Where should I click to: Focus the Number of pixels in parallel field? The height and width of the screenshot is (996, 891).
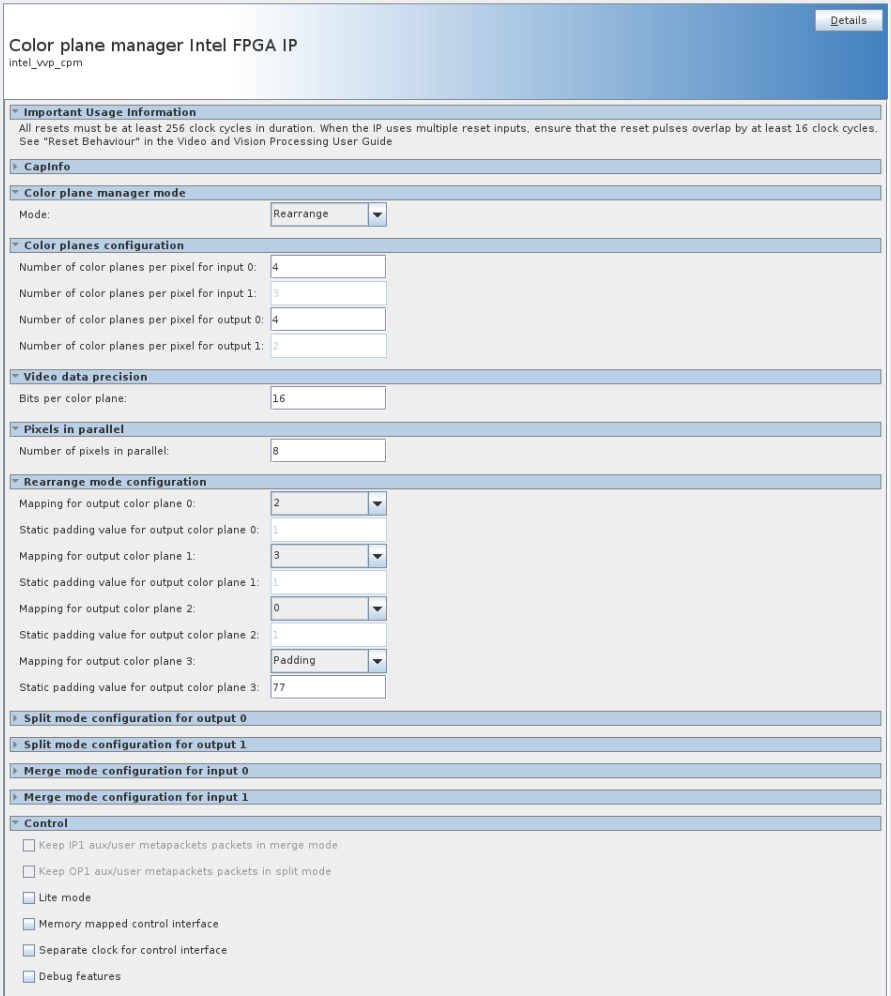[x=328, y=451]
